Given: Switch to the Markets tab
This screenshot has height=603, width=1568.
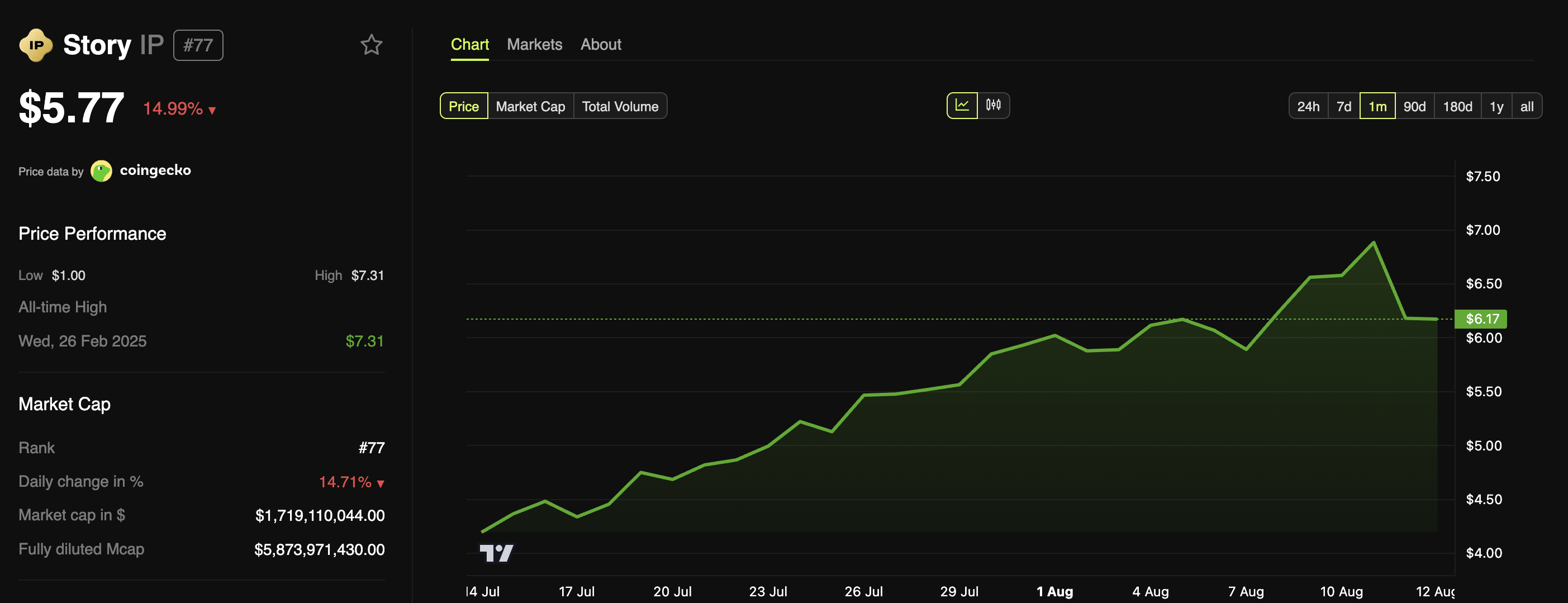Looking at the screenshot, I should [534, 44].
